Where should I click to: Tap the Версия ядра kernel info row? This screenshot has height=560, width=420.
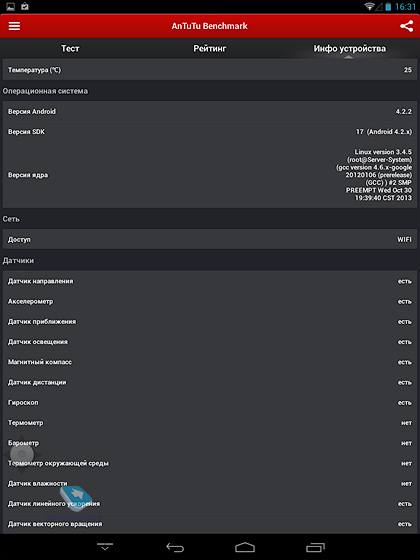pyautogui.click(x=210, y=175)
